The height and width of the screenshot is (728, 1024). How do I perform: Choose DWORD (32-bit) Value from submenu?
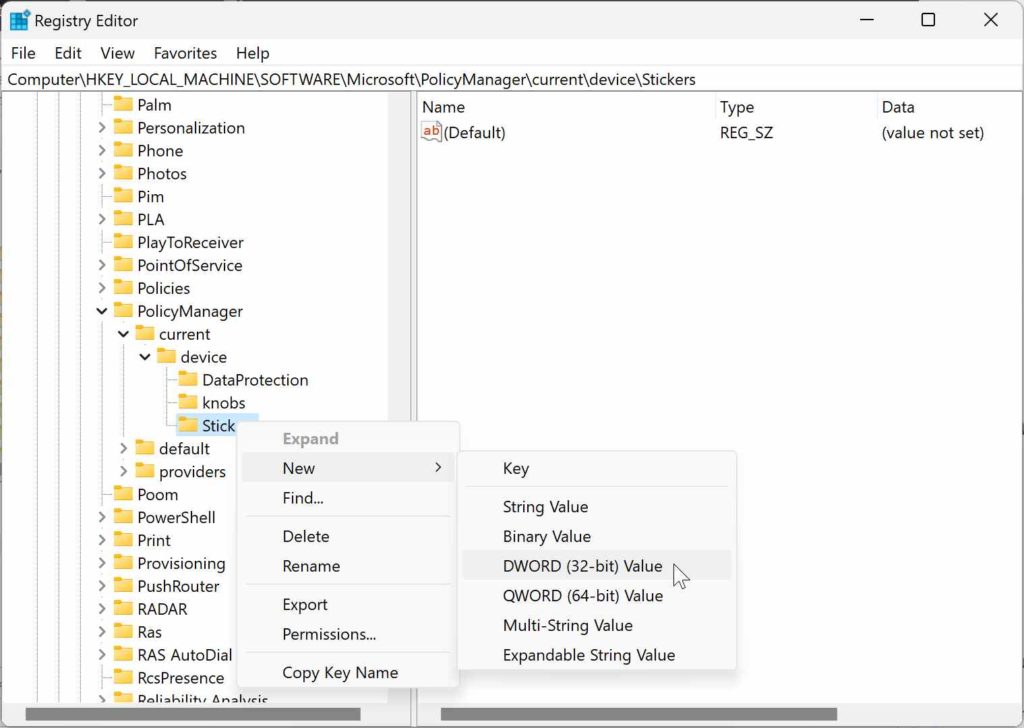(x=596, y=565)
